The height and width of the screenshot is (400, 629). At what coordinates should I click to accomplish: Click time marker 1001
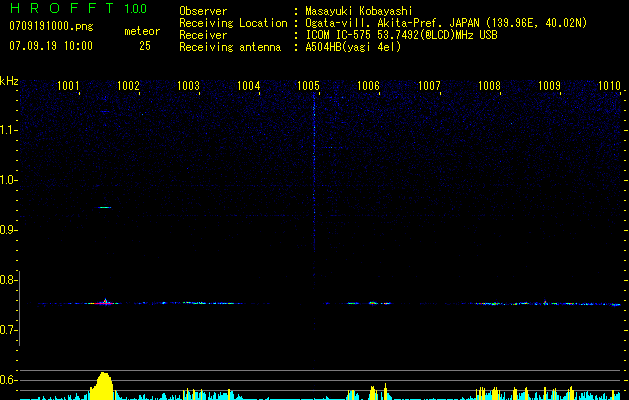(x=68, y=86)
